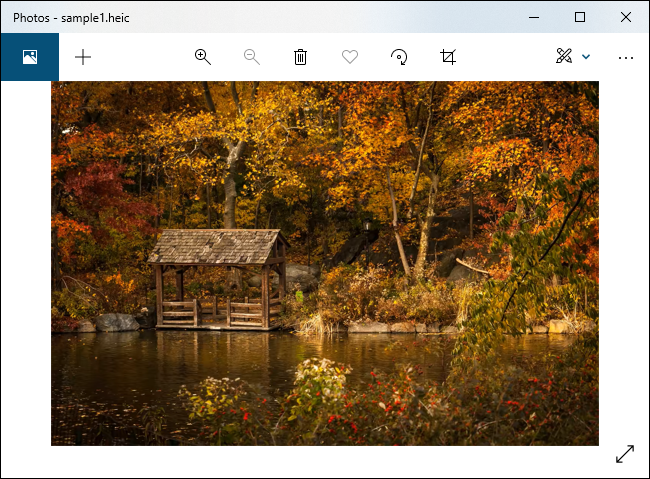This screenshot has width=650, height=479.
Task: Close the Photos window
Action: click(x=626, y=17)
